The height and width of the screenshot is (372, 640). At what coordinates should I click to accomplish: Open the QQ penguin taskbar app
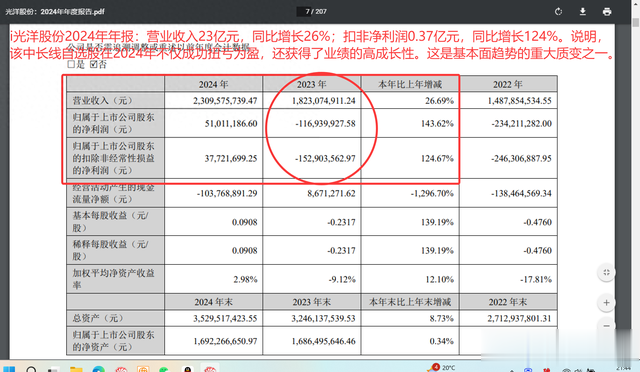coord(187,369)
